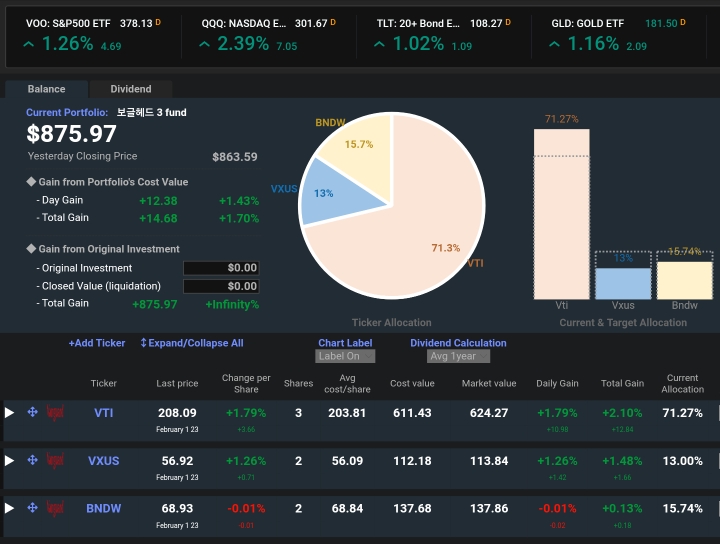Click the move handle icon for VXUS
Viewport: 720px width, 544px height.
click(x=32, y=460)
